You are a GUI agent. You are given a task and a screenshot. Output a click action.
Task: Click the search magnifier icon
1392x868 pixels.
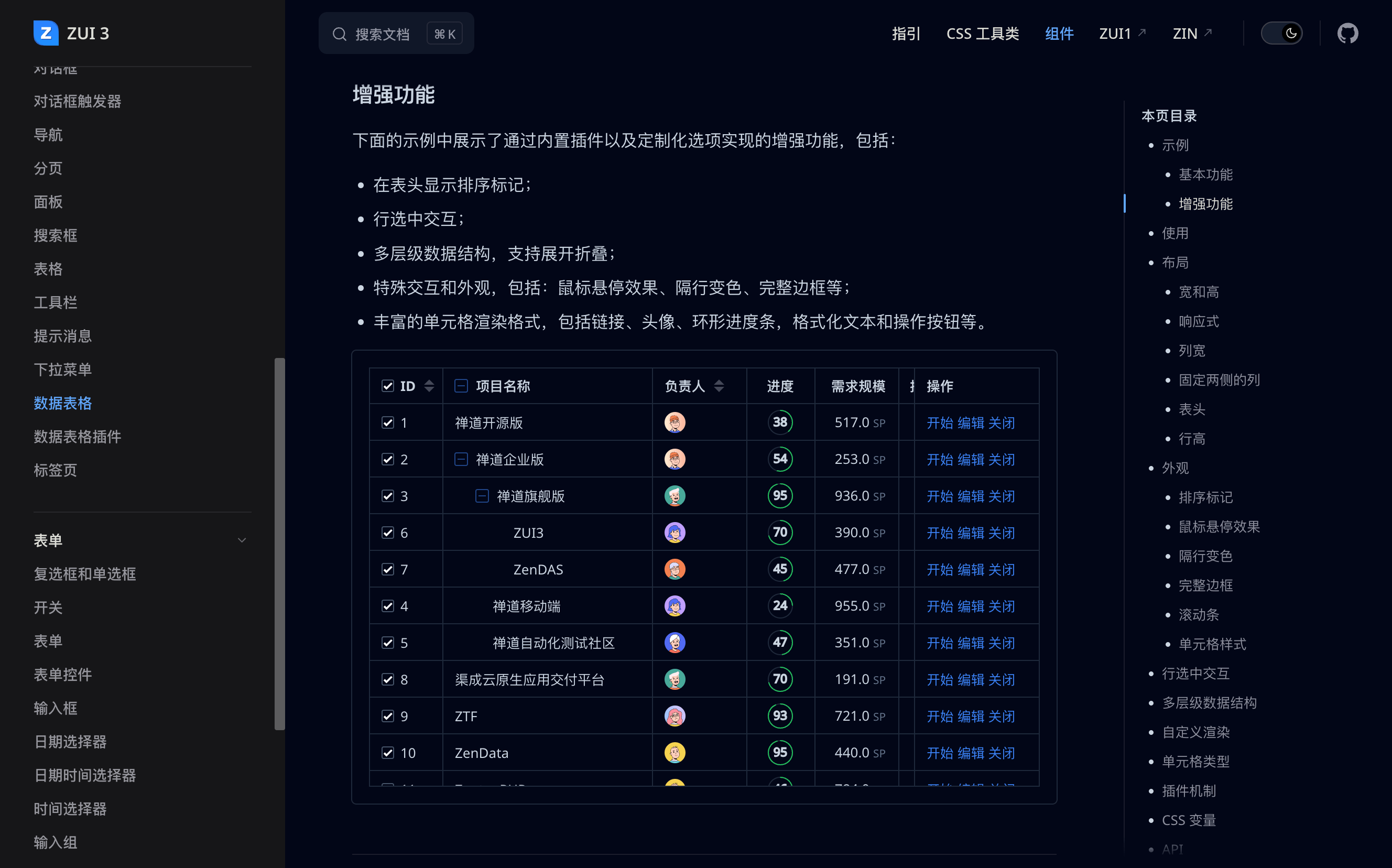(x=339, y=34)
